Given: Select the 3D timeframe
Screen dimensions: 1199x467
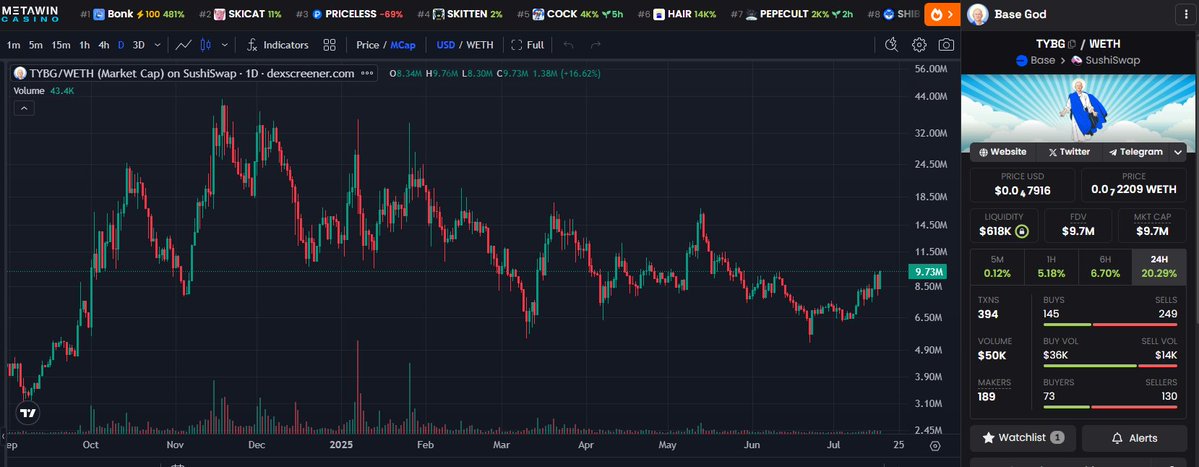Looking at the screenshot, I should click(x=138, y=45).
